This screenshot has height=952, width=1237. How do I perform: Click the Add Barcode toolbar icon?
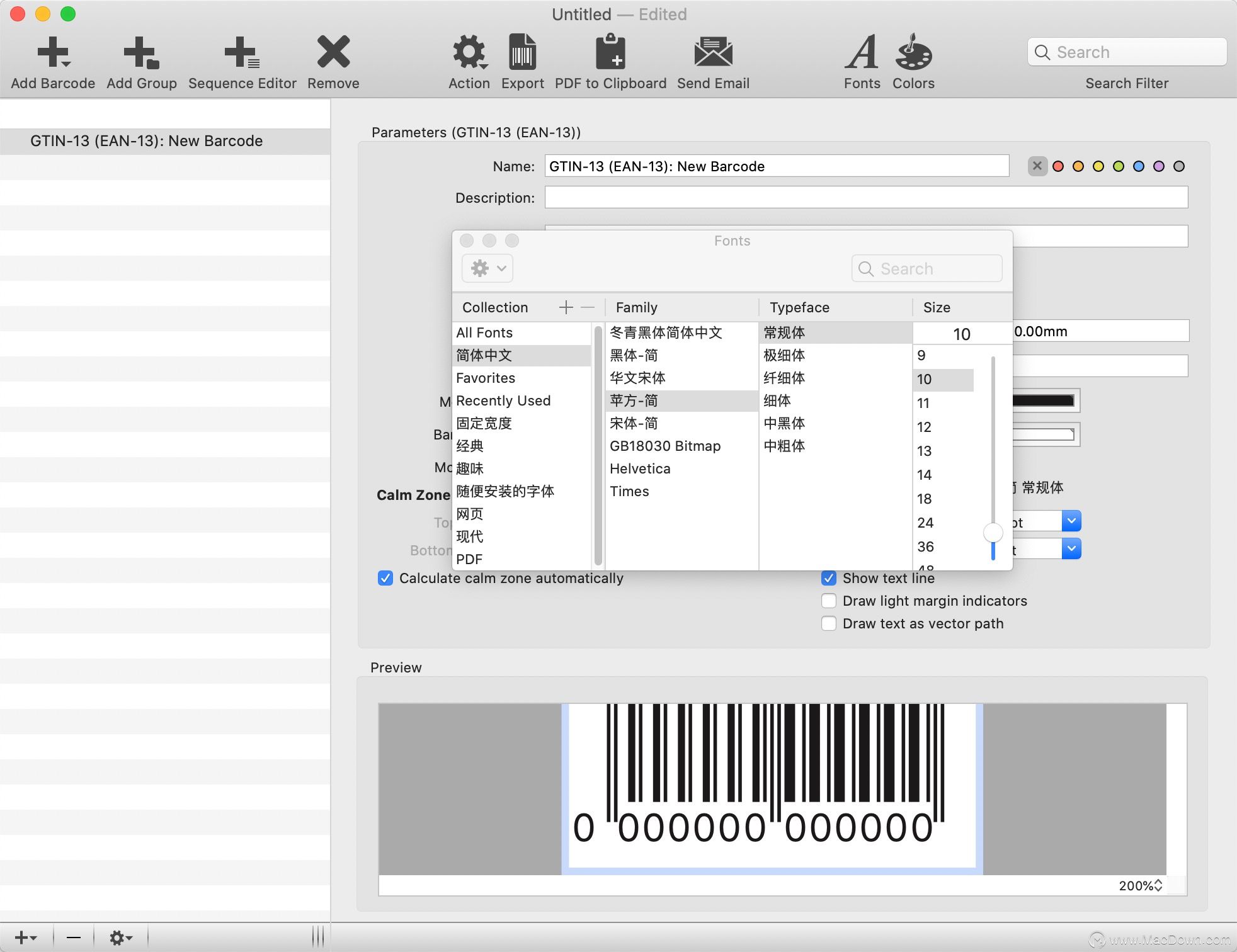click(x=53, y=52)
